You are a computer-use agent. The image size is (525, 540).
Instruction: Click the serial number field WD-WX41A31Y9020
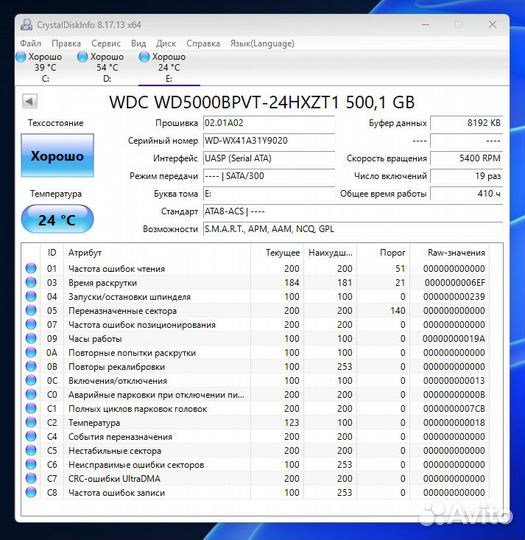coord(269,141)
